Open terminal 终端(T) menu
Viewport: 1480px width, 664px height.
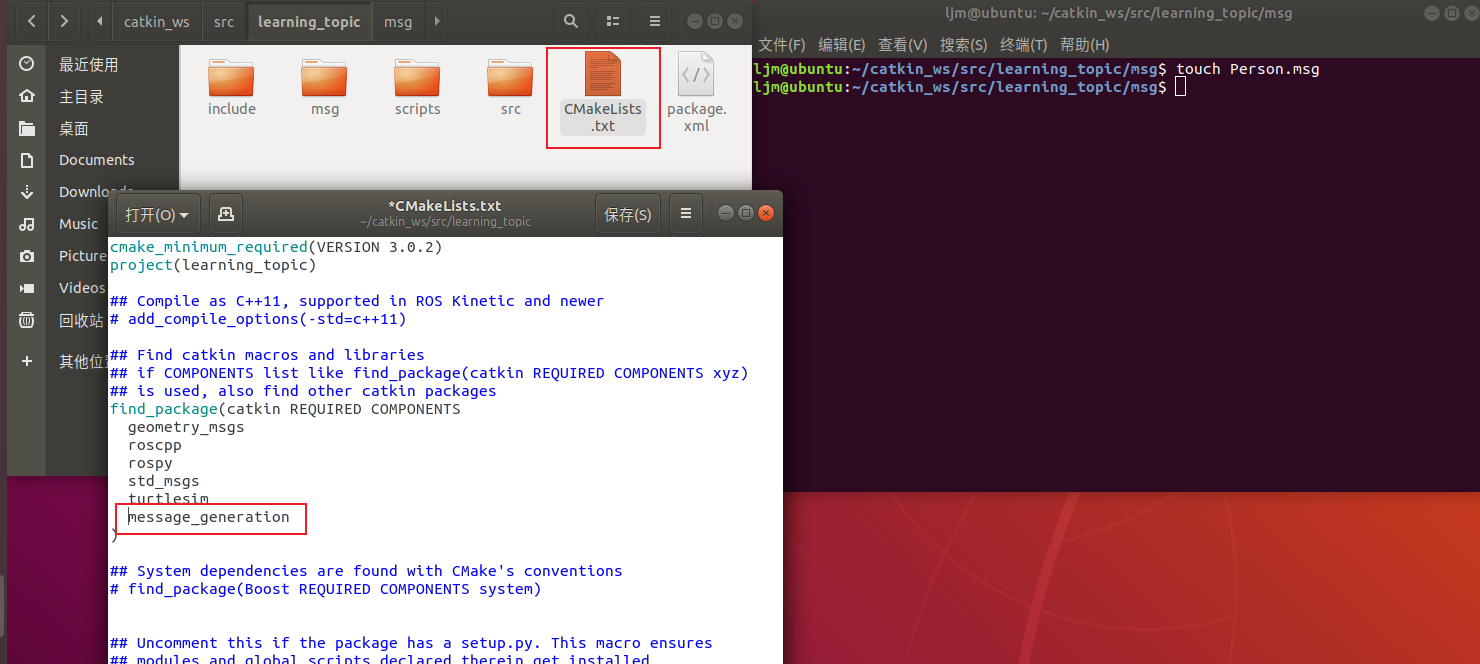click(1024, 45)
